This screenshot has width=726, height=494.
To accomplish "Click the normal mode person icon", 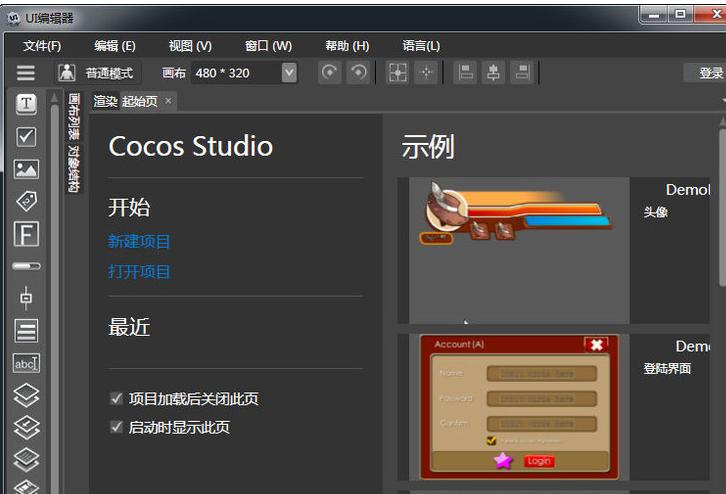I will pos(67,73).
